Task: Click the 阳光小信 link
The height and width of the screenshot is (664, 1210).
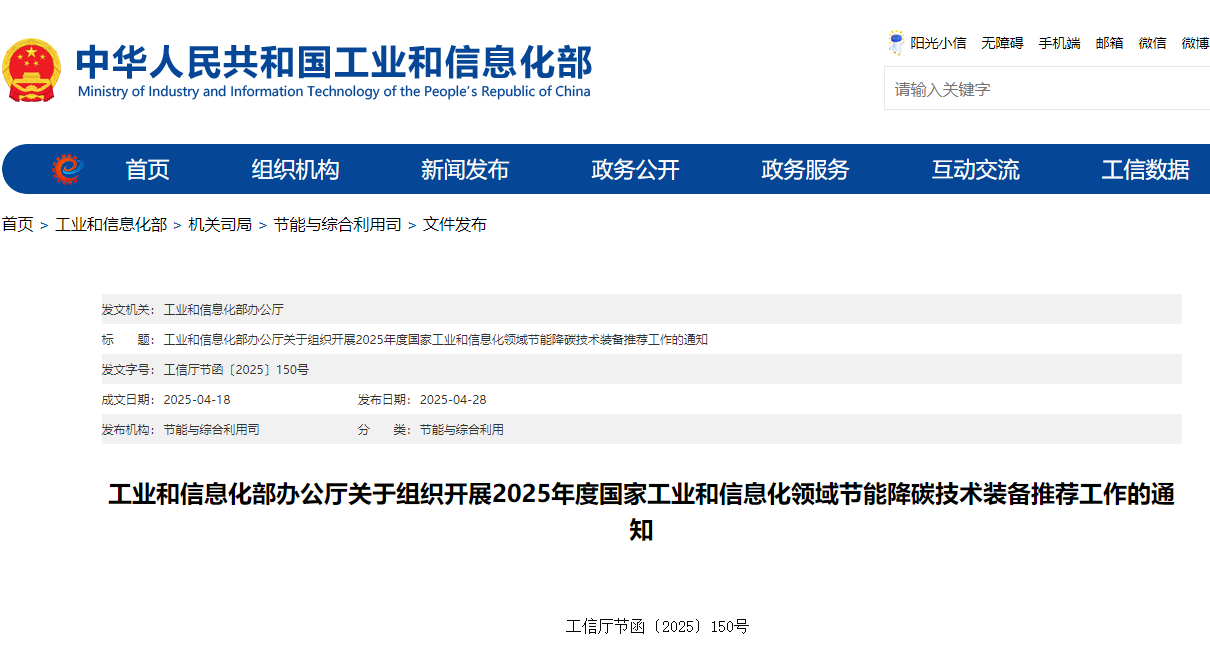Action: pyautogui.click(x=938, y=43)
